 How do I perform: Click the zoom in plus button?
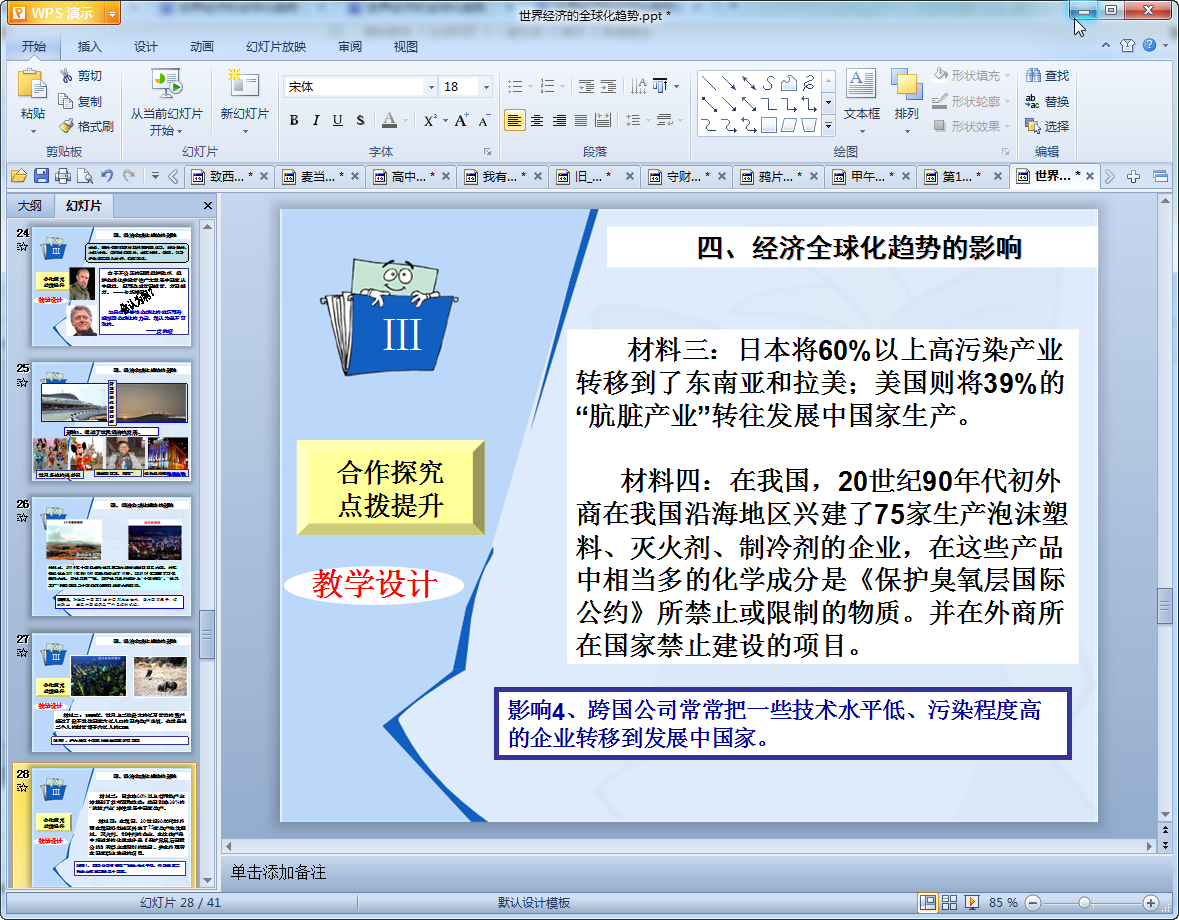click(x=1150, y=903)
